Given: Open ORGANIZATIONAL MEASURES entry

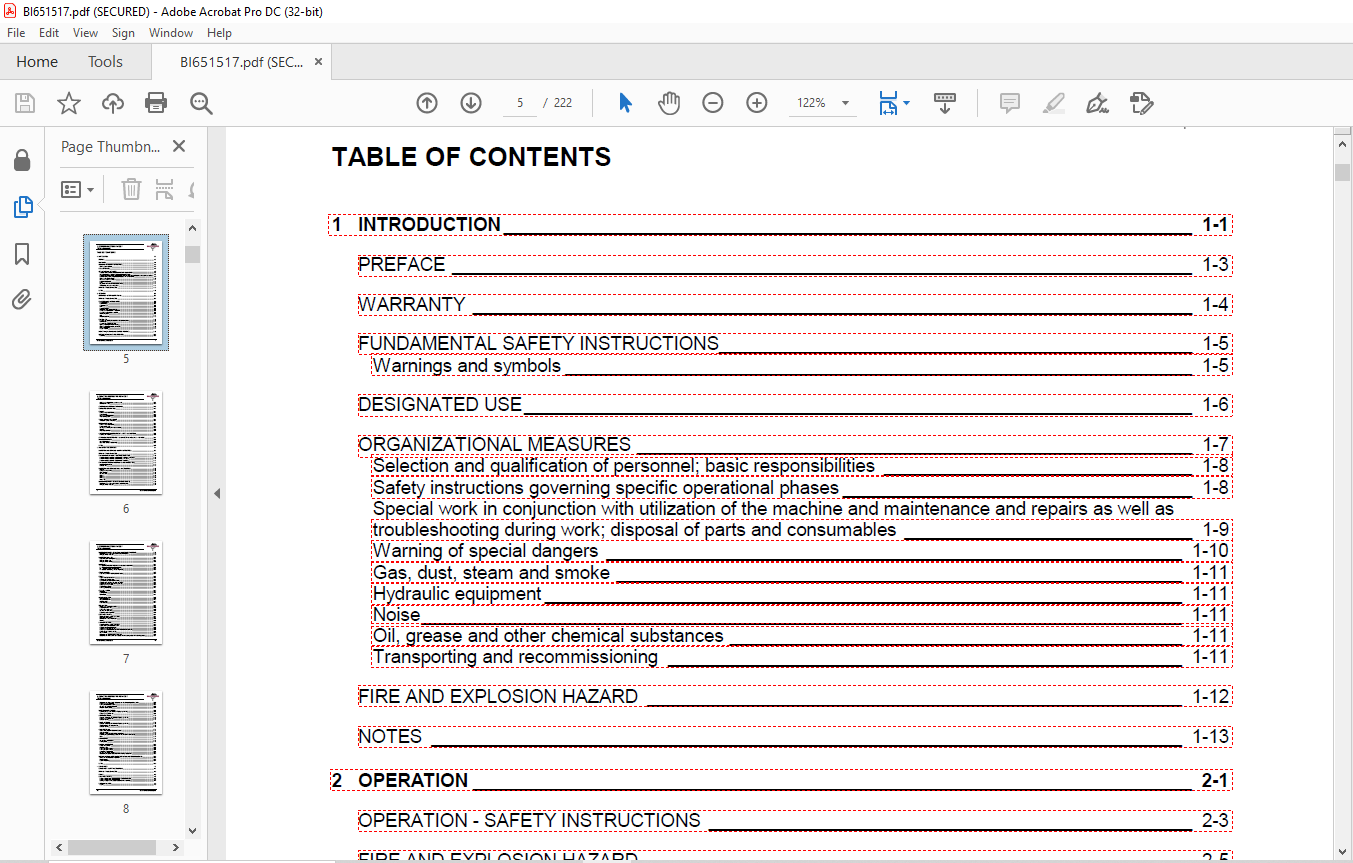Looking at the screenshot, I should 795,445.
